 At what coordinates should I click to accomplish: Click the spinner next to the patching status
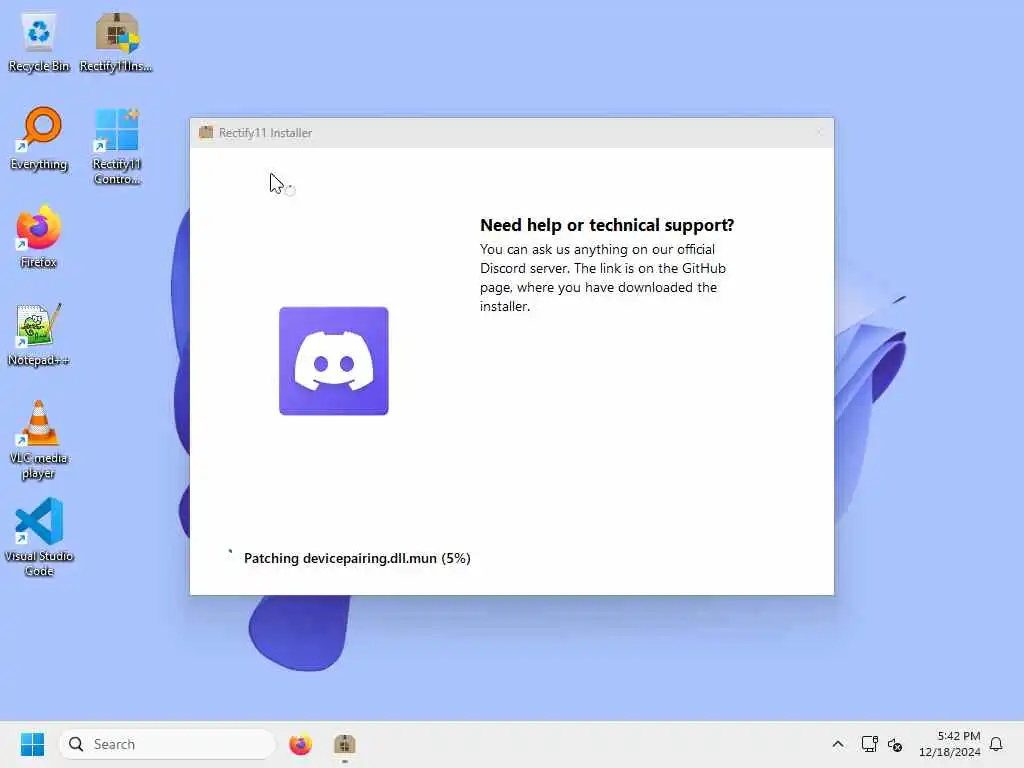(230, 557)
